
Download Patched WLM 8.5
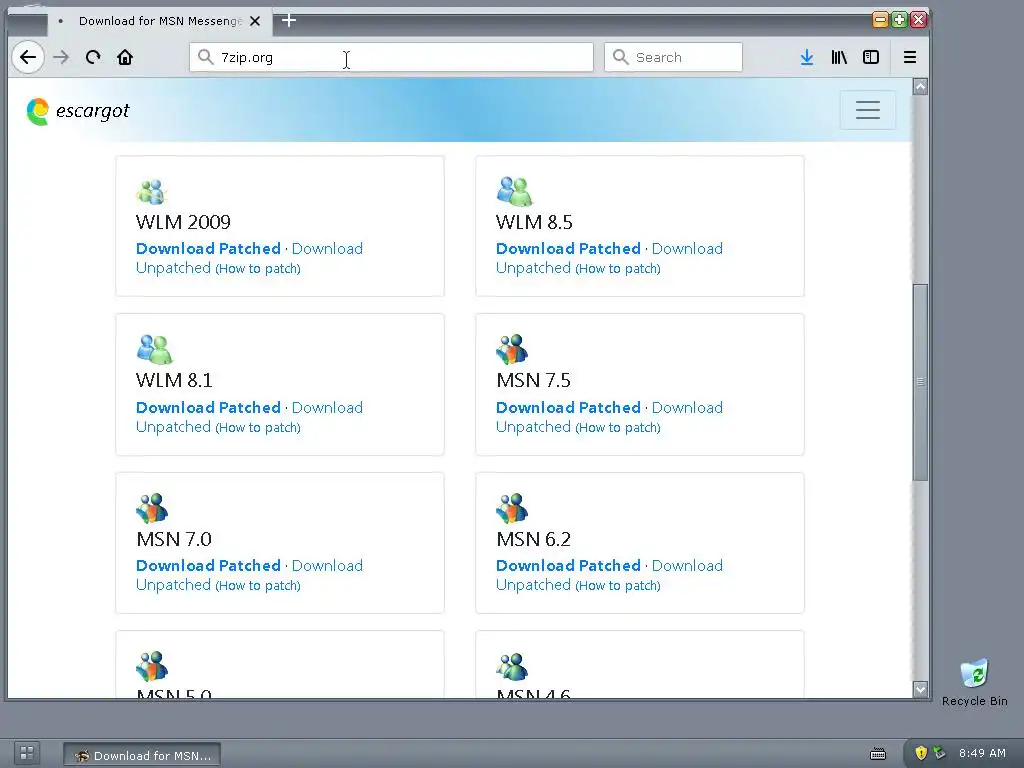568,248
